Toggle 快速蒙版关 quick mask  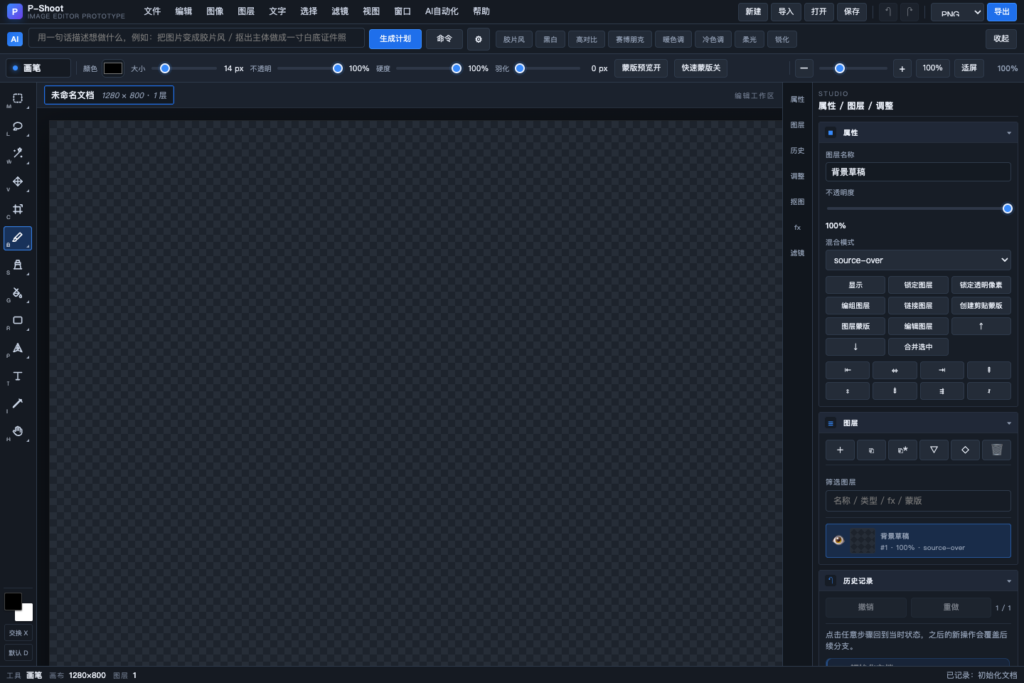(x=701, y=68)
